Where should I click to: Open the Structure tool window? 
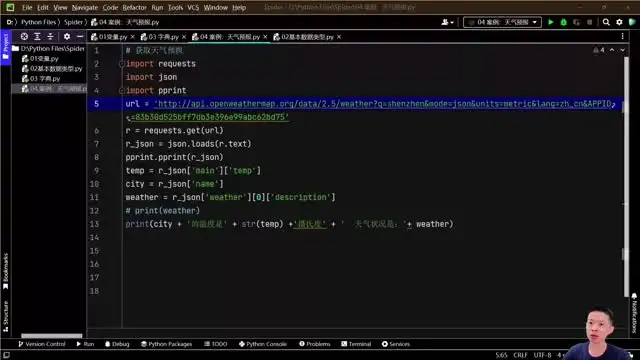pyautogui.click(x=5, y=316)
